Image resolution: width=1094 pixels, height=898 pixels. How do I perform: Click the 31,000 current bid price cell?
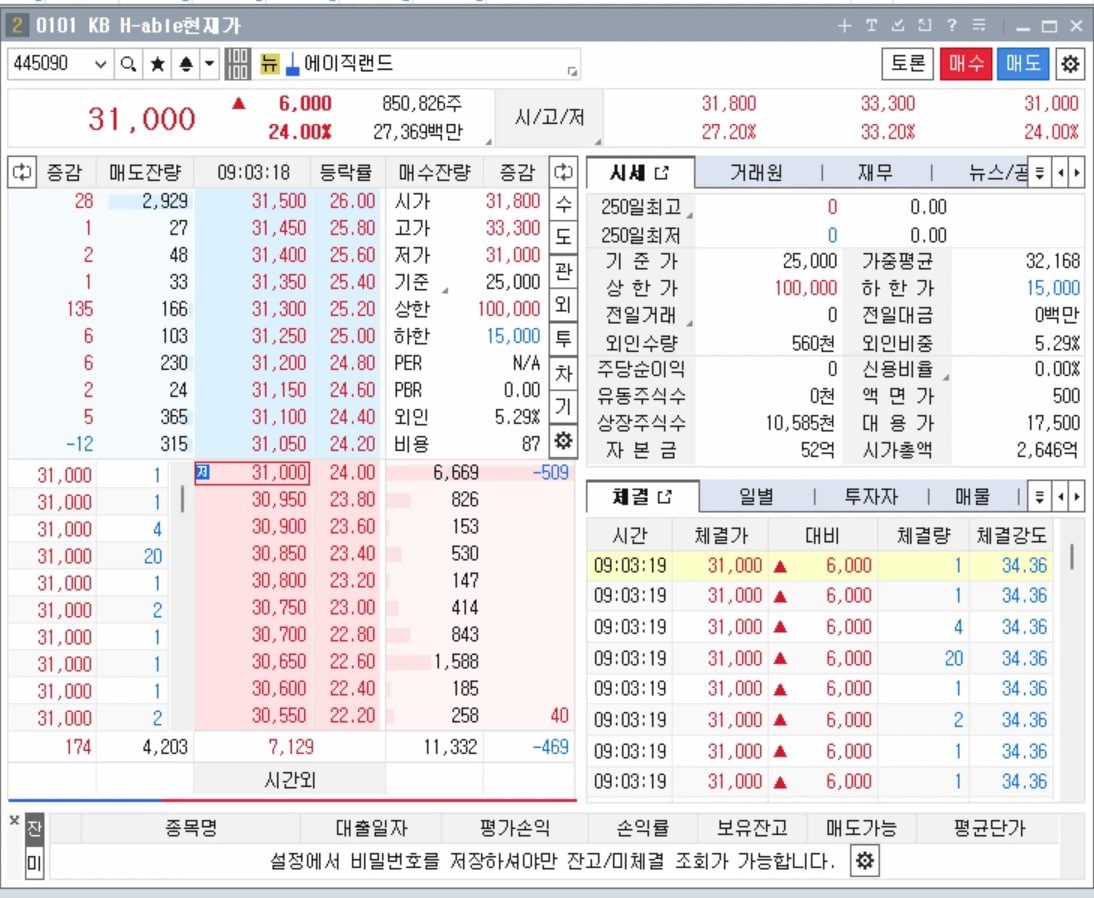click(x=252, y=473)
